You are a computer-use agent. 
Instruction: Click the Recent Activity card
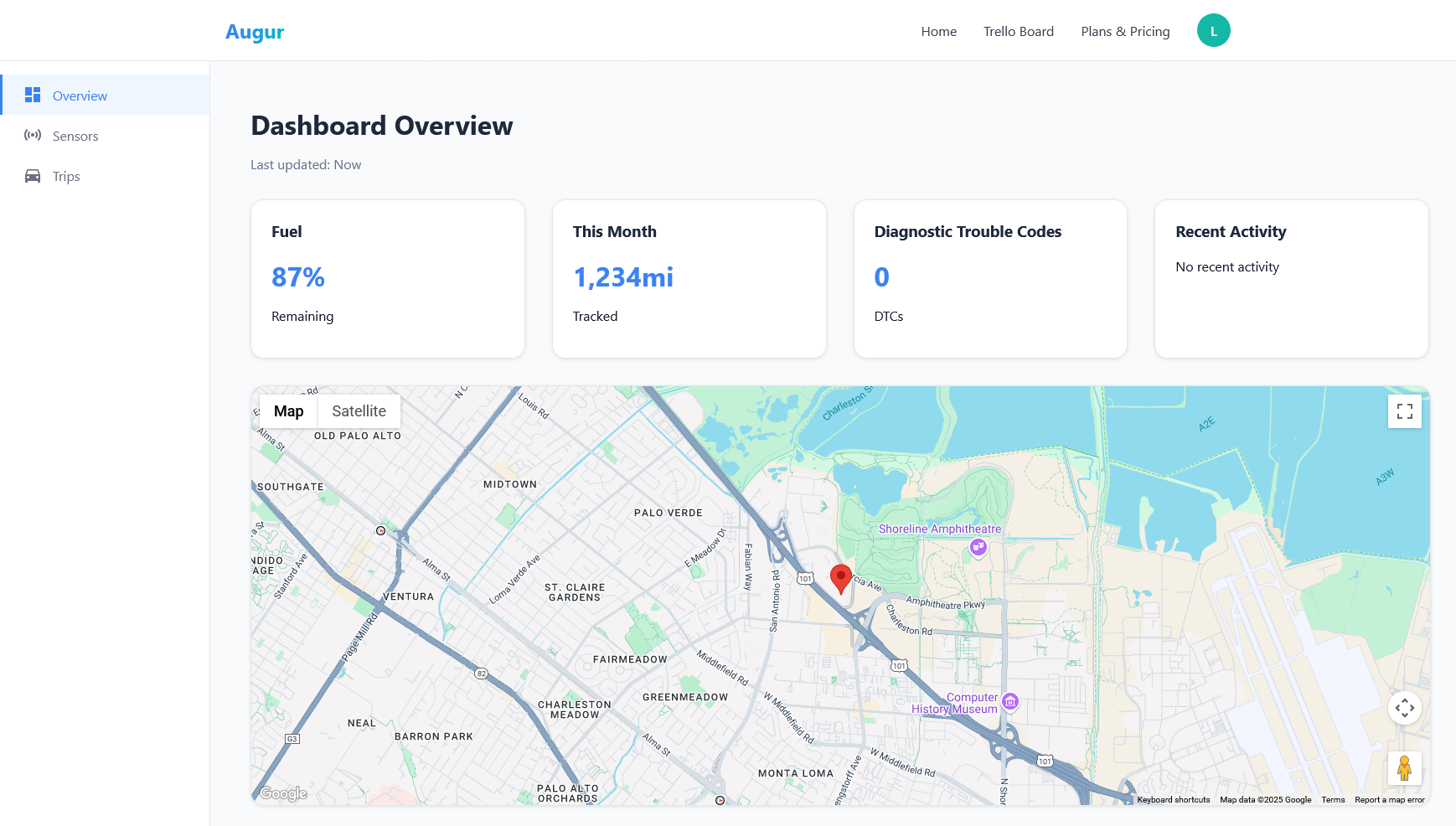(x=1292, y=279)
